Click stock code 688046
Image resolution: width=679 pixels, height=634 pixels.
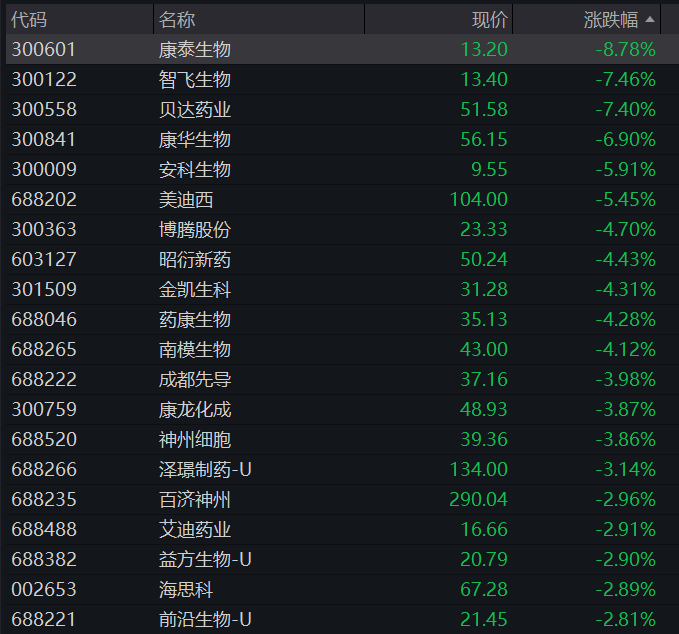coord(44,320)
